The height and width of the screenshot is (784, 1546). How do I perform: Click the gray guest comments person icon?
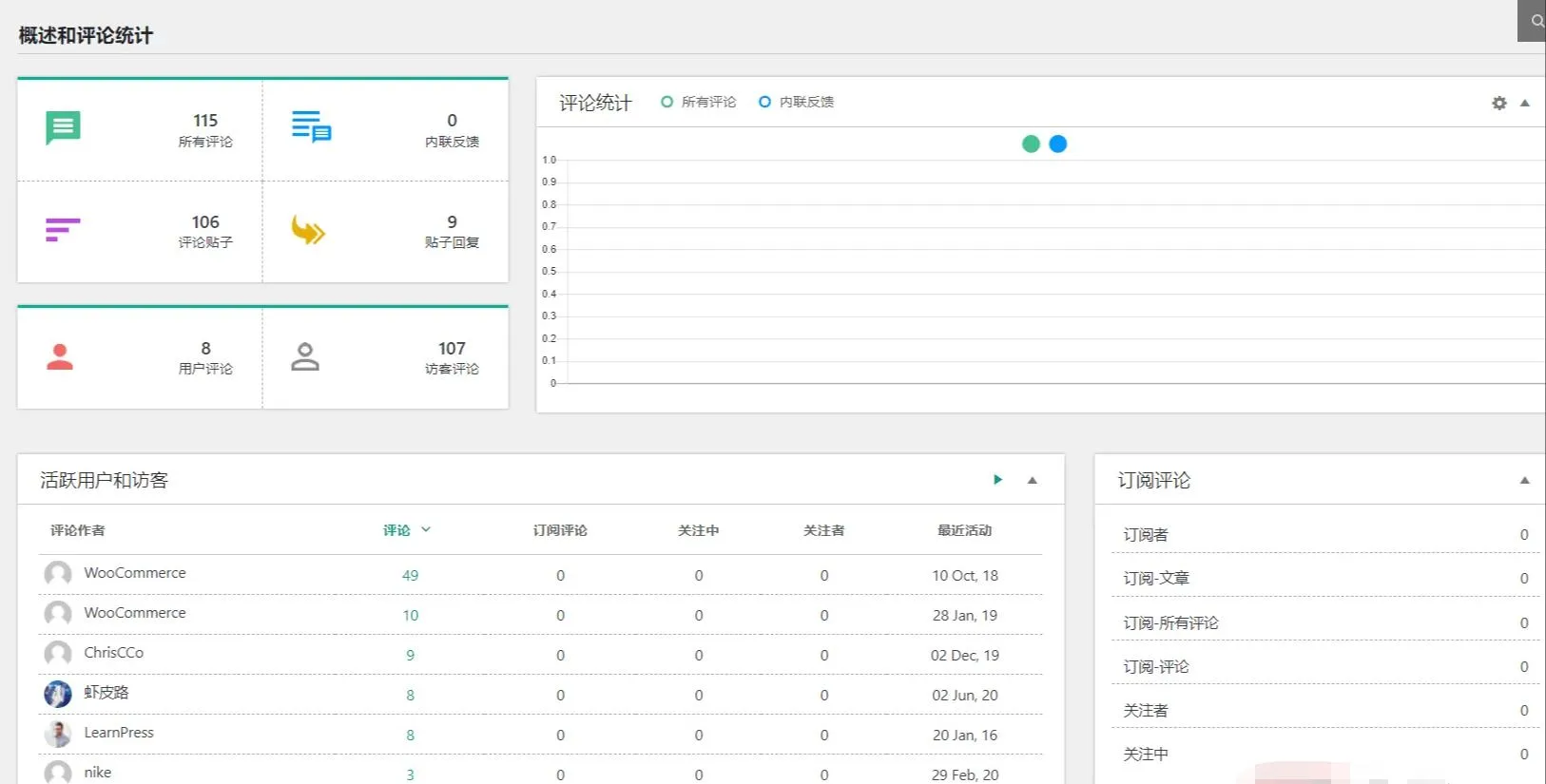click(305, 356)
